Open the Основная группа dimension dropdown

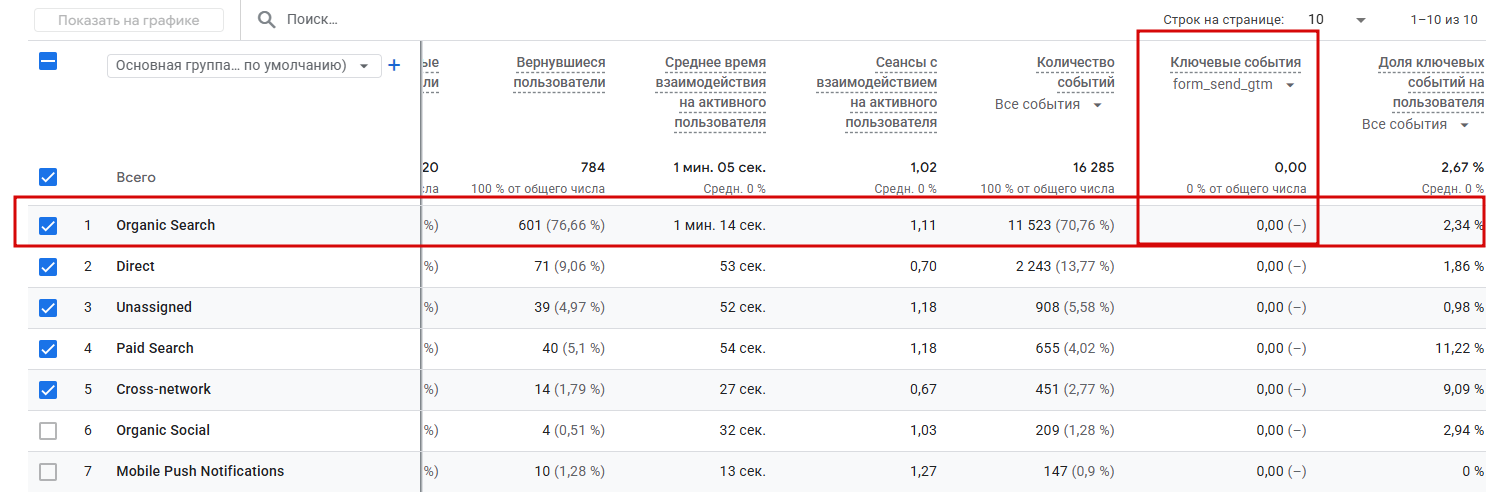point(244,65)
